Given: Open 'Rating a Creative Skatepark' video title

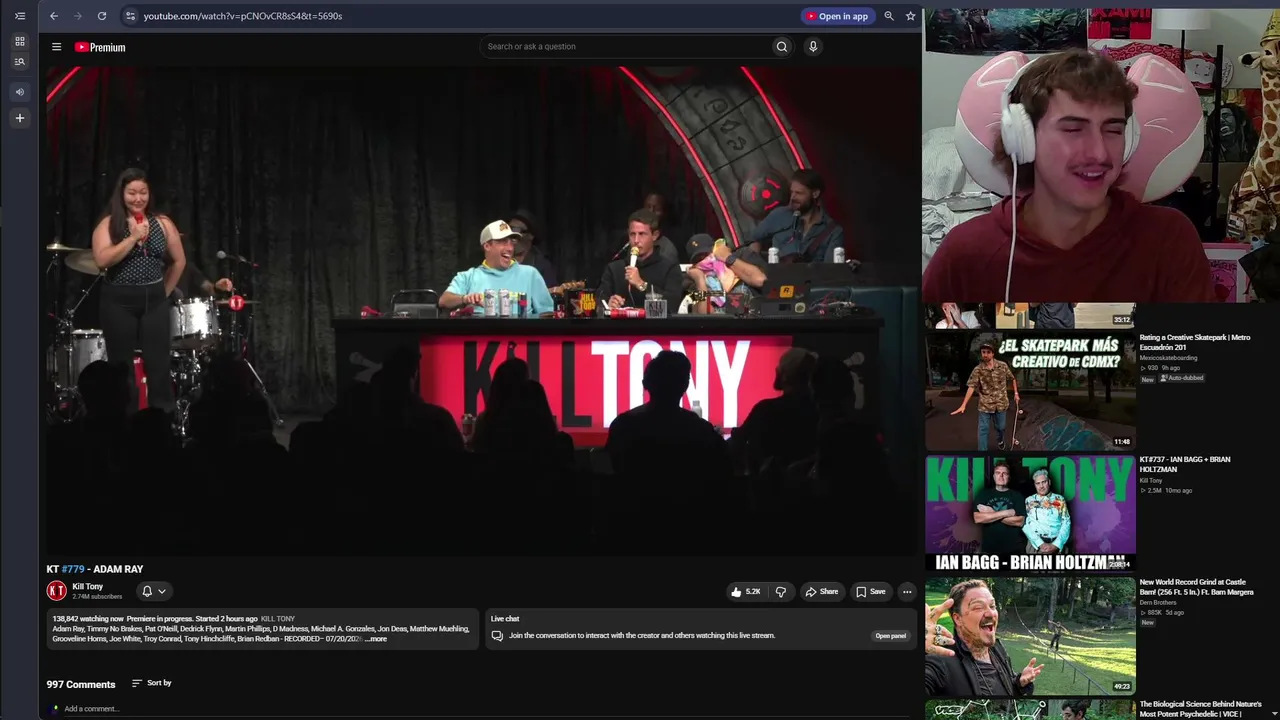Looking at the screenshot, I should pyautogui.click(x=1195, y=342).
